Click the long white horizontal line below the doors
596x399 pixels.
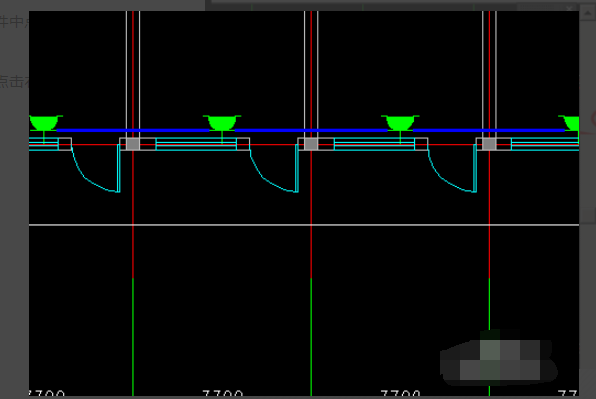click(x=304, y=225)
